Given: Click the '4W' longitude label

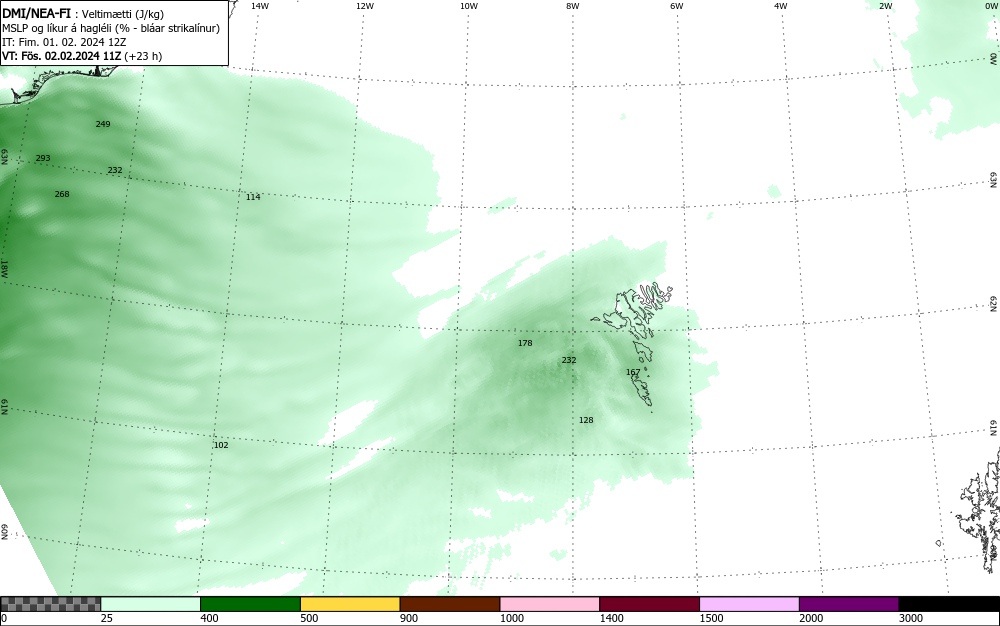Looking at the screenshot, I should pyautogui.click(x=781, y=6).
